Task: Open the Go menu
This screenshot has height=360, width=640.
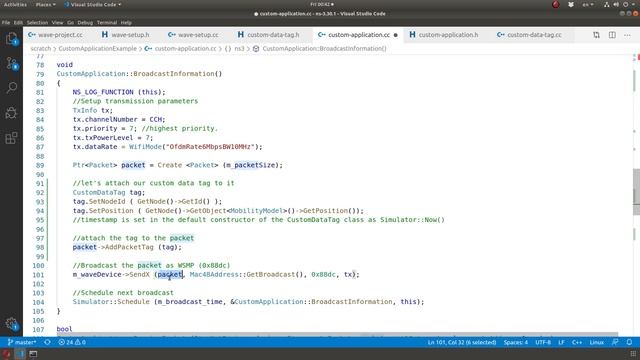Action: pyautogui.click(x=71, y=22)
